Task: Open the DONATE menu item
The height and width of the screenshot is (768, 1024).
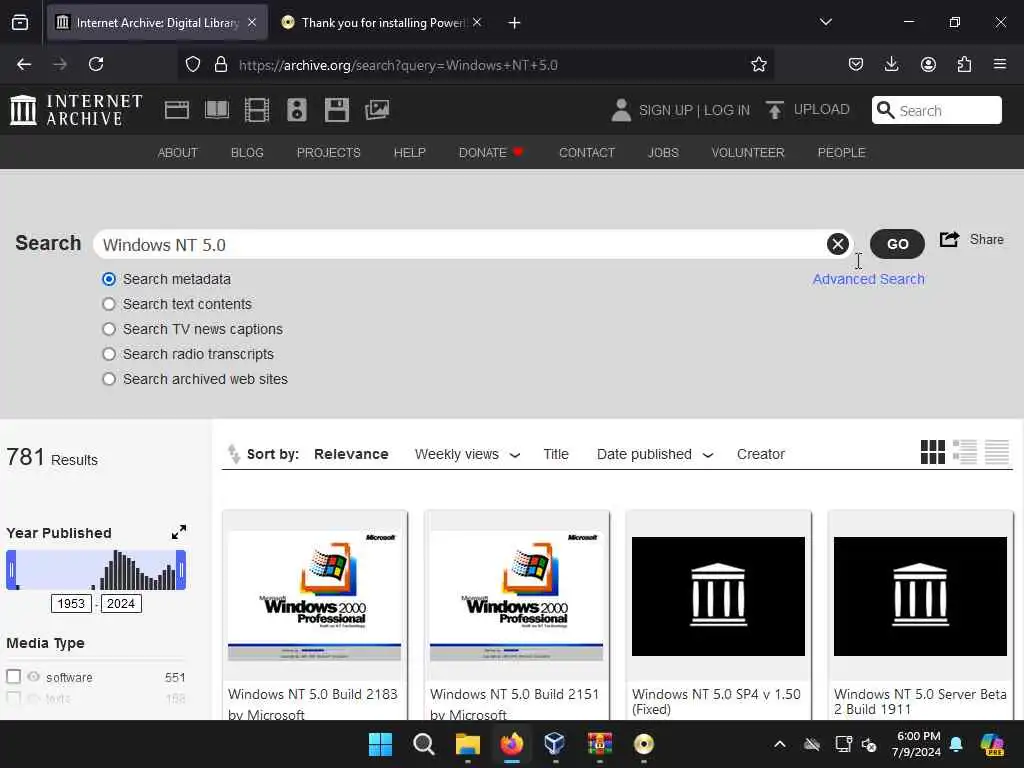Action: (x=490, y=152)
